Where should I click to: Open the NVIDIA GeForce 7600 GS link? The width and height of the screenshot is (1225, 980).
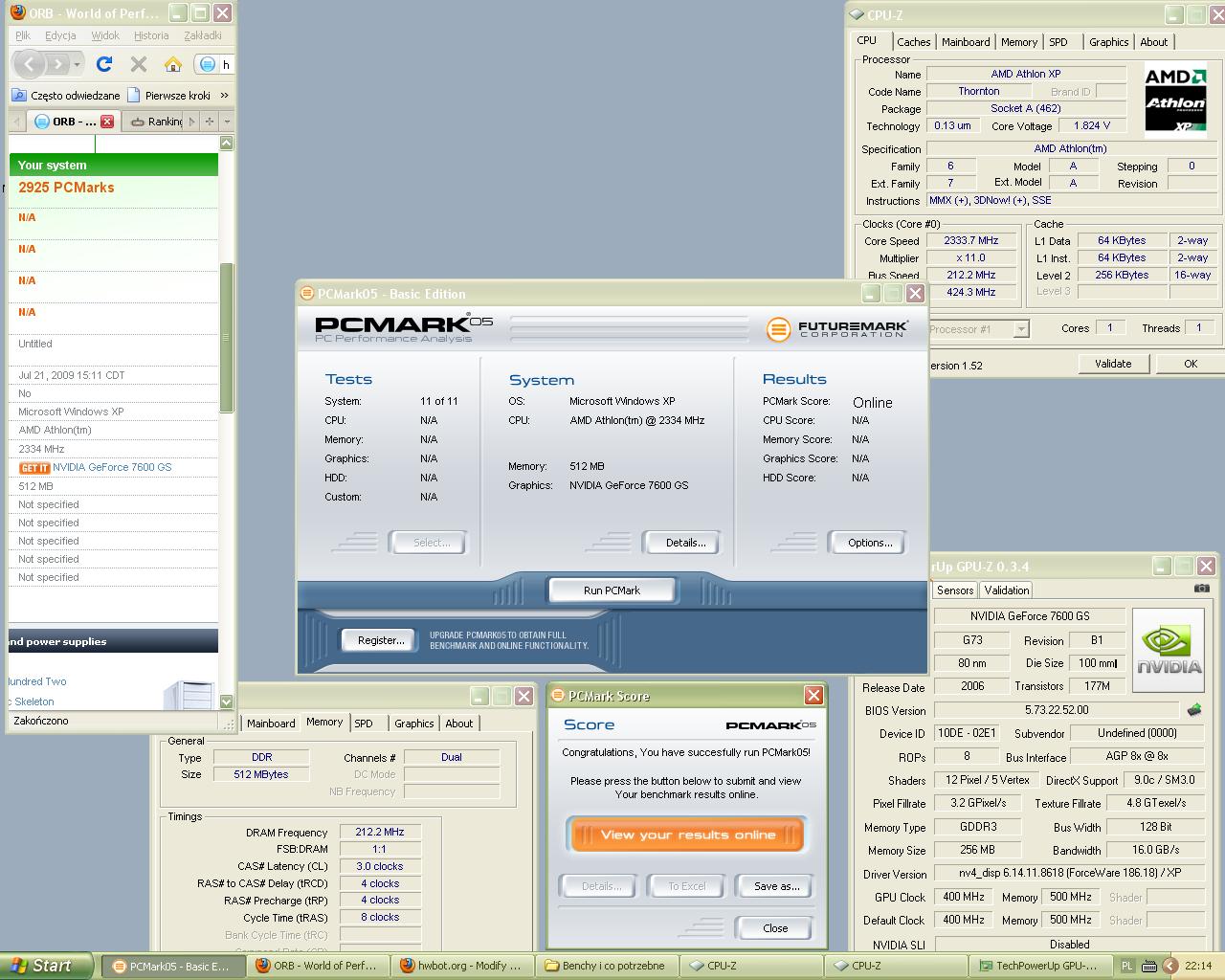click(x=112, y=468)
